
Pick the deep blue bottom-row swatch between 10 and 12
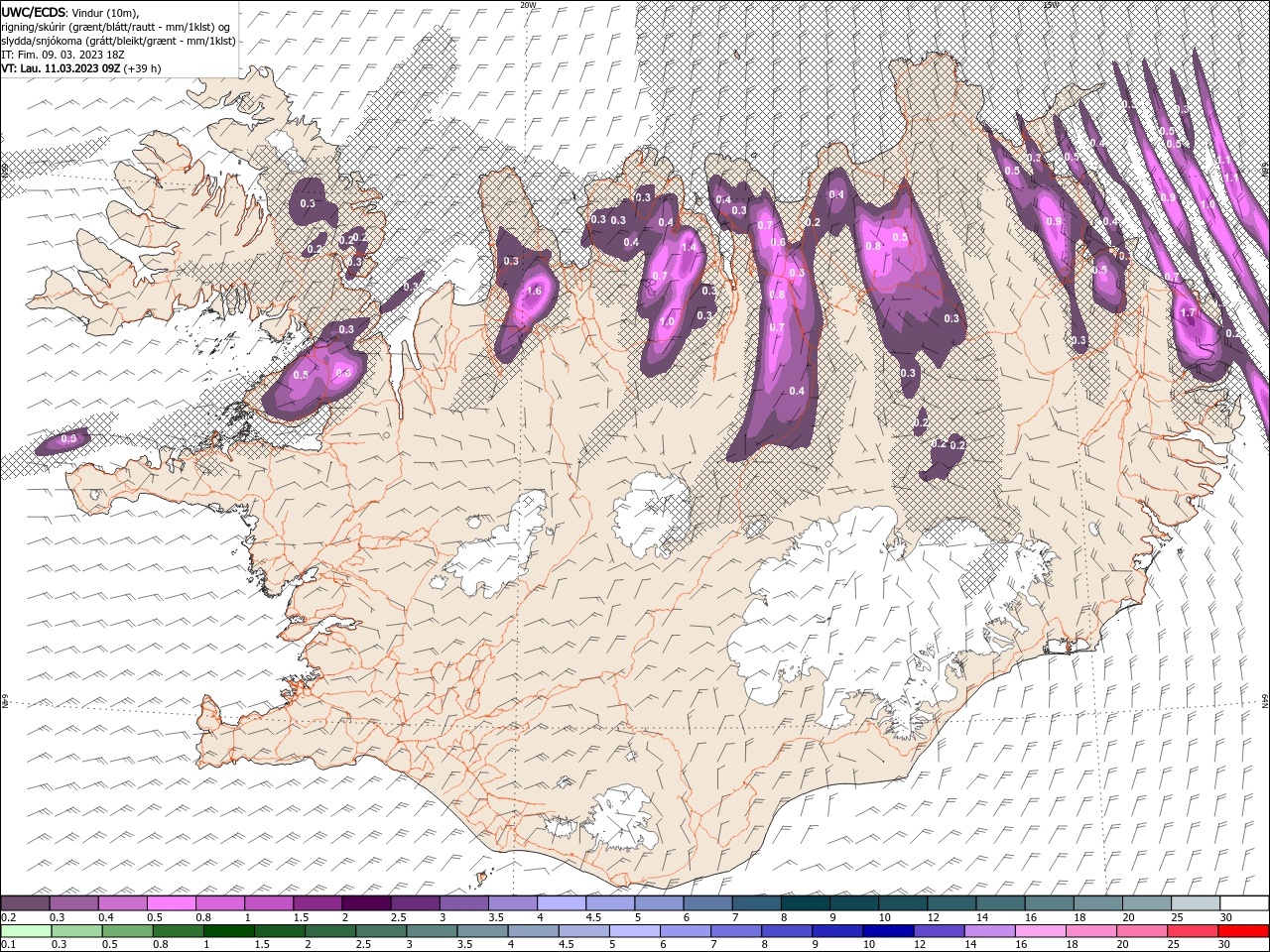tap(887, 931)
